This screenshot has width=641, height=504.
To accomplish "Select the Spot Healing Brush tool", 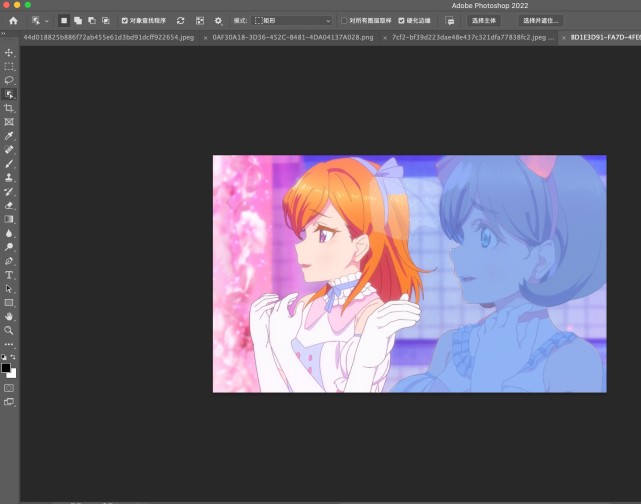I will click(x=9, y=150).
